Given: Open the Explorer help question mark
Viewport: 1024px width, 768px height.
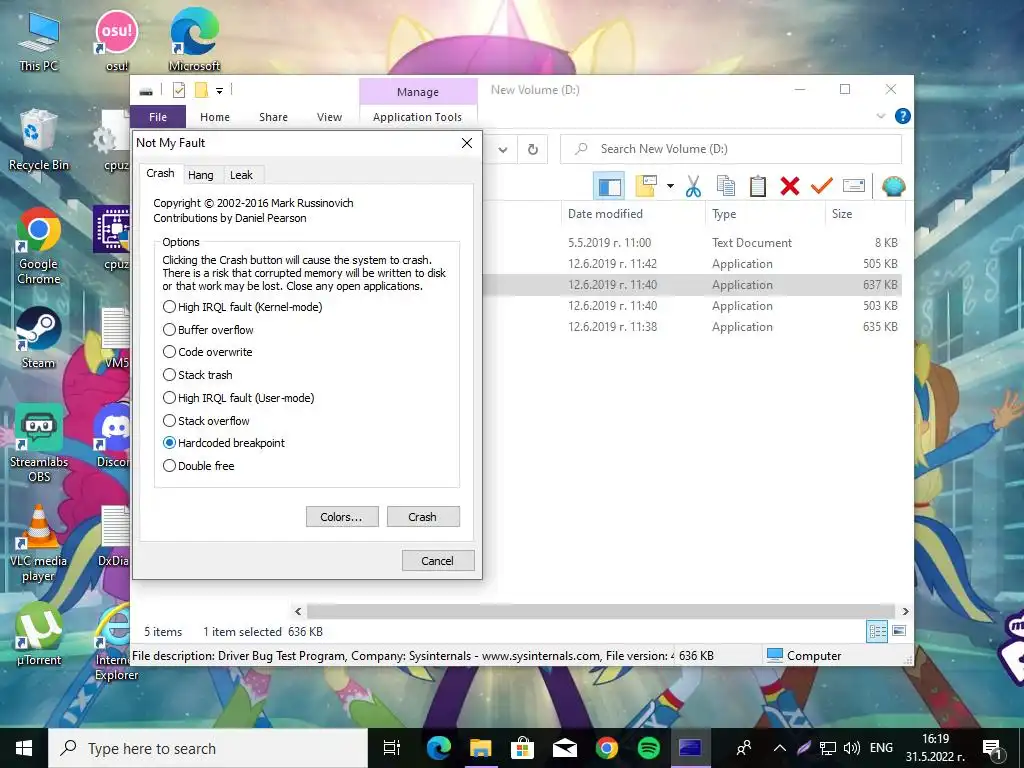Looking at the screenshot, I should (903, 116).
